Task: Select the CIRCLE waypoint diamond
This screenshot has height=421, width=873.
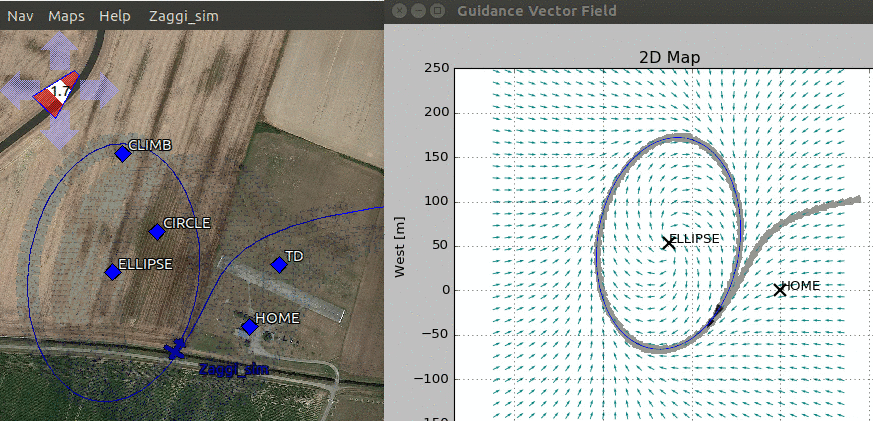Action: pos(157,232)
